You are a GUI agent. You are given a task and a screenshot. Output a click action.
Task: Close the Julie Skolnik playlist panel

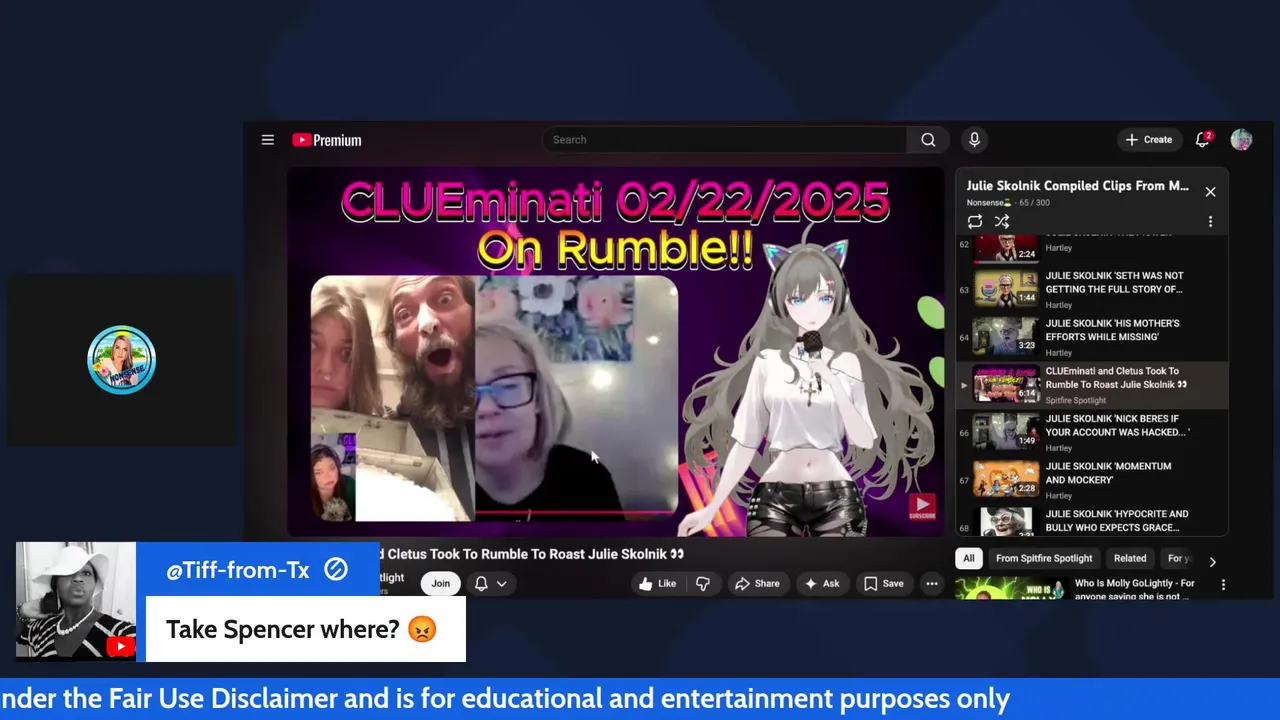1210,191
